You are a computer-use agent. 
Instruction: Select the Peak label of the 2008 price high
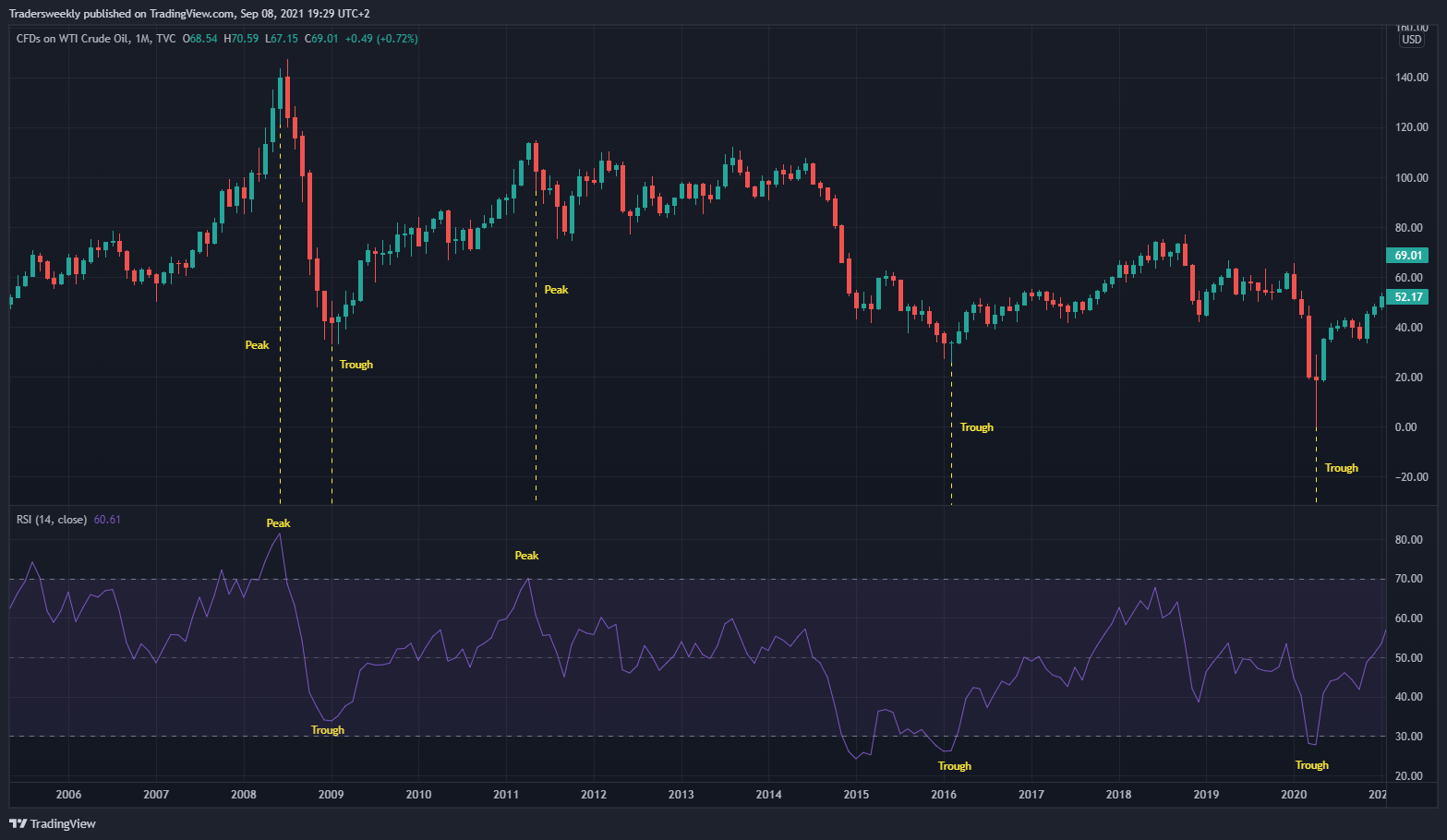pyautogui.click(x=257, y=345)
